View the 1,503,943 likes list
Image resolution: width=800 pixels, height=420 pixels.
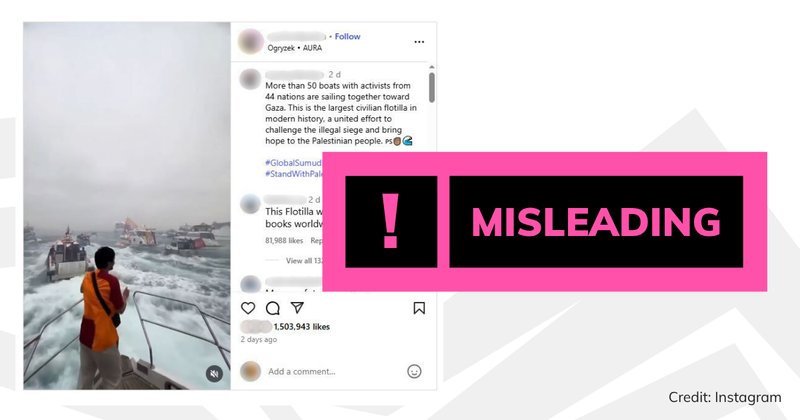click(302, 327)
